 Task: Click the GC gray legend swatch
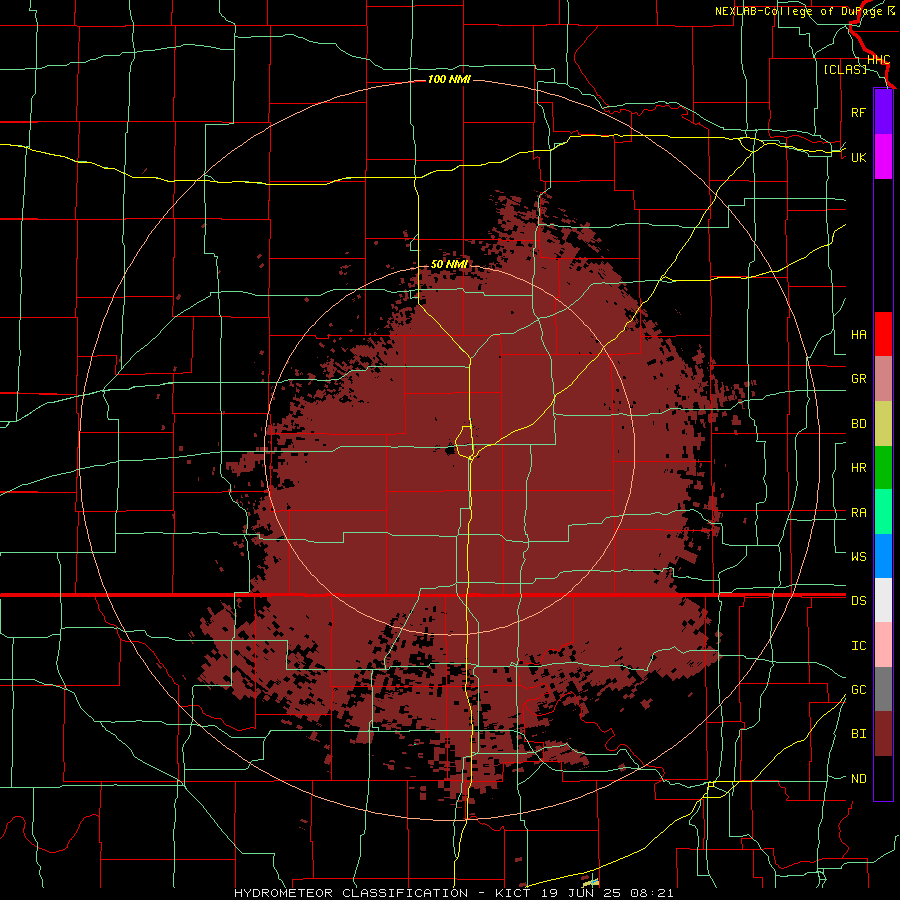pyautogui.click(x=883, y=689)
